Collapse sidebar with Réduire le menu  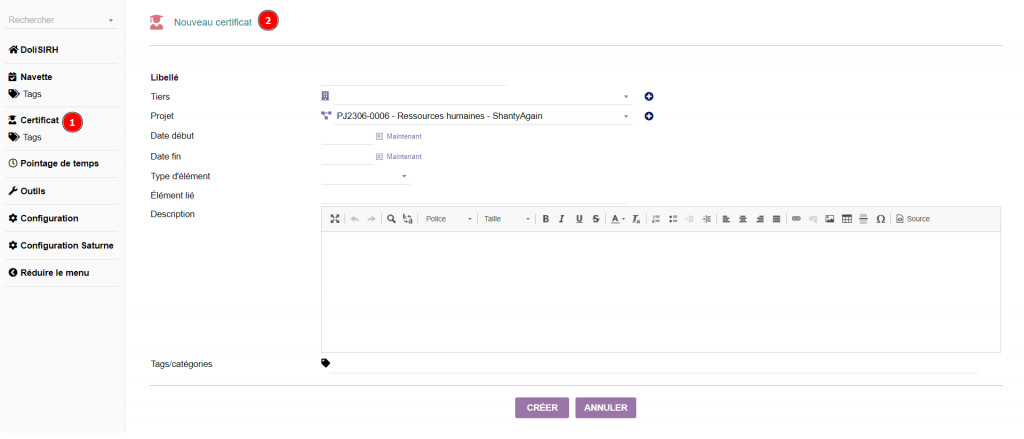pyautogui.click(x=49, y=273)
